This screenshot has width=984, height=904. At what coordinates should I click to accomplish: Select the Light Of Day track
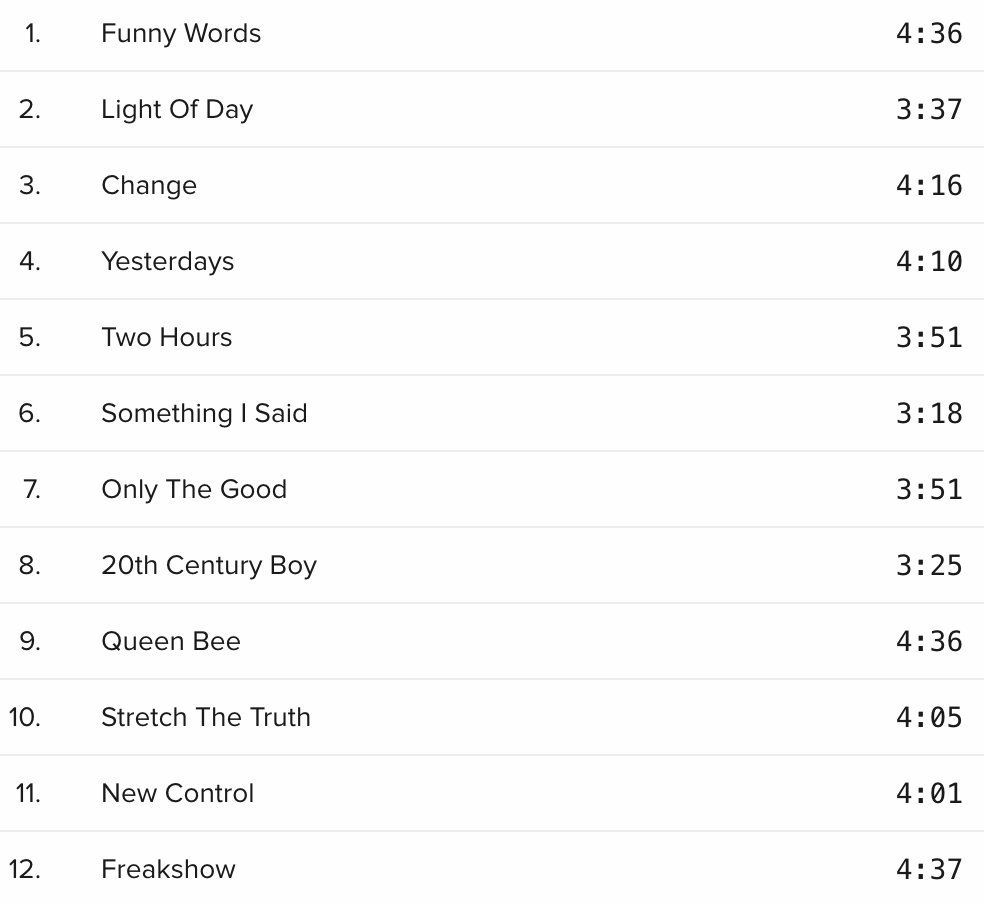click(x=177, y=109)
